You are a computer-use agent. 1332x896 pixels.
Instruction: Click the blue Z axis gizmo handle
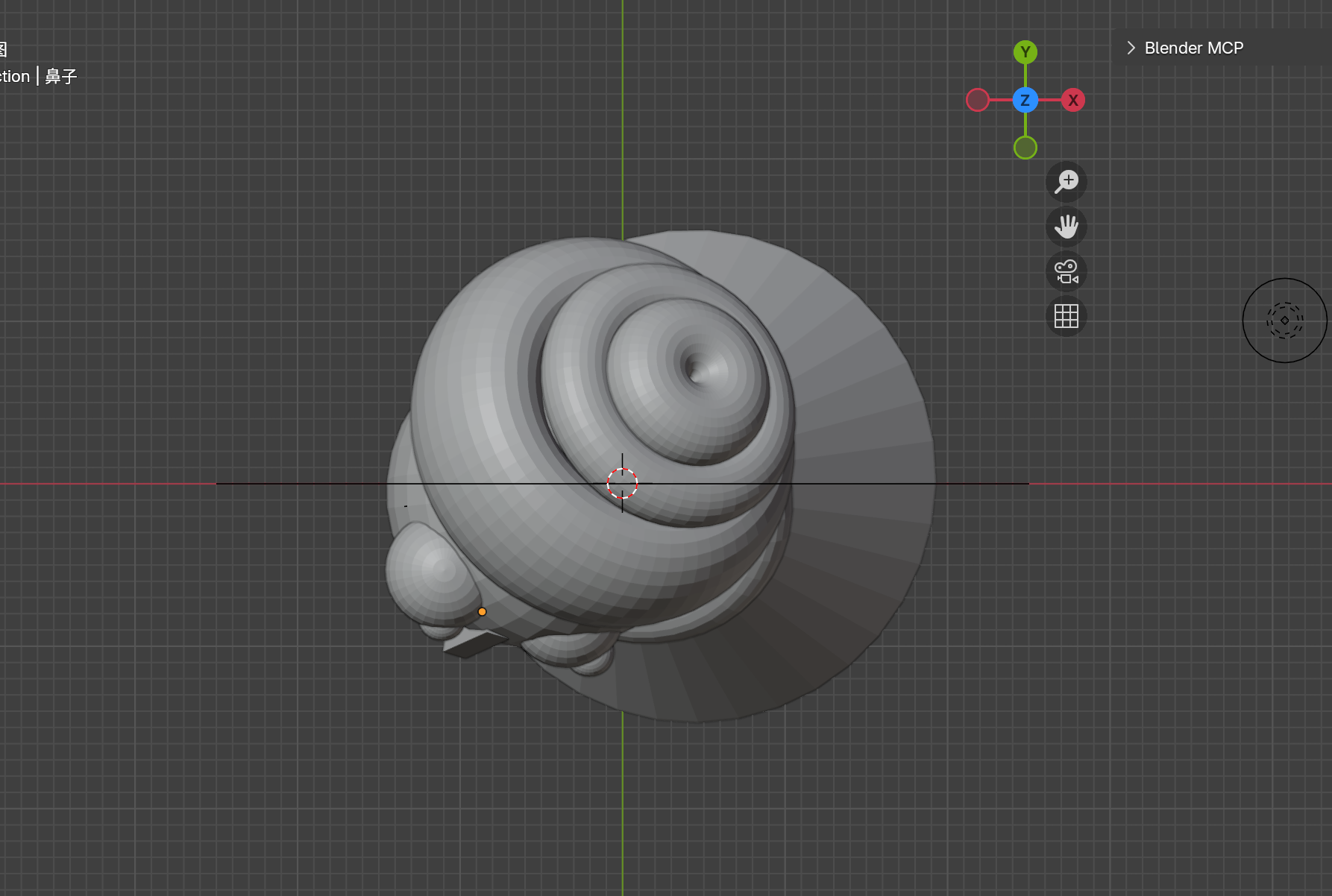[1025, 100]
